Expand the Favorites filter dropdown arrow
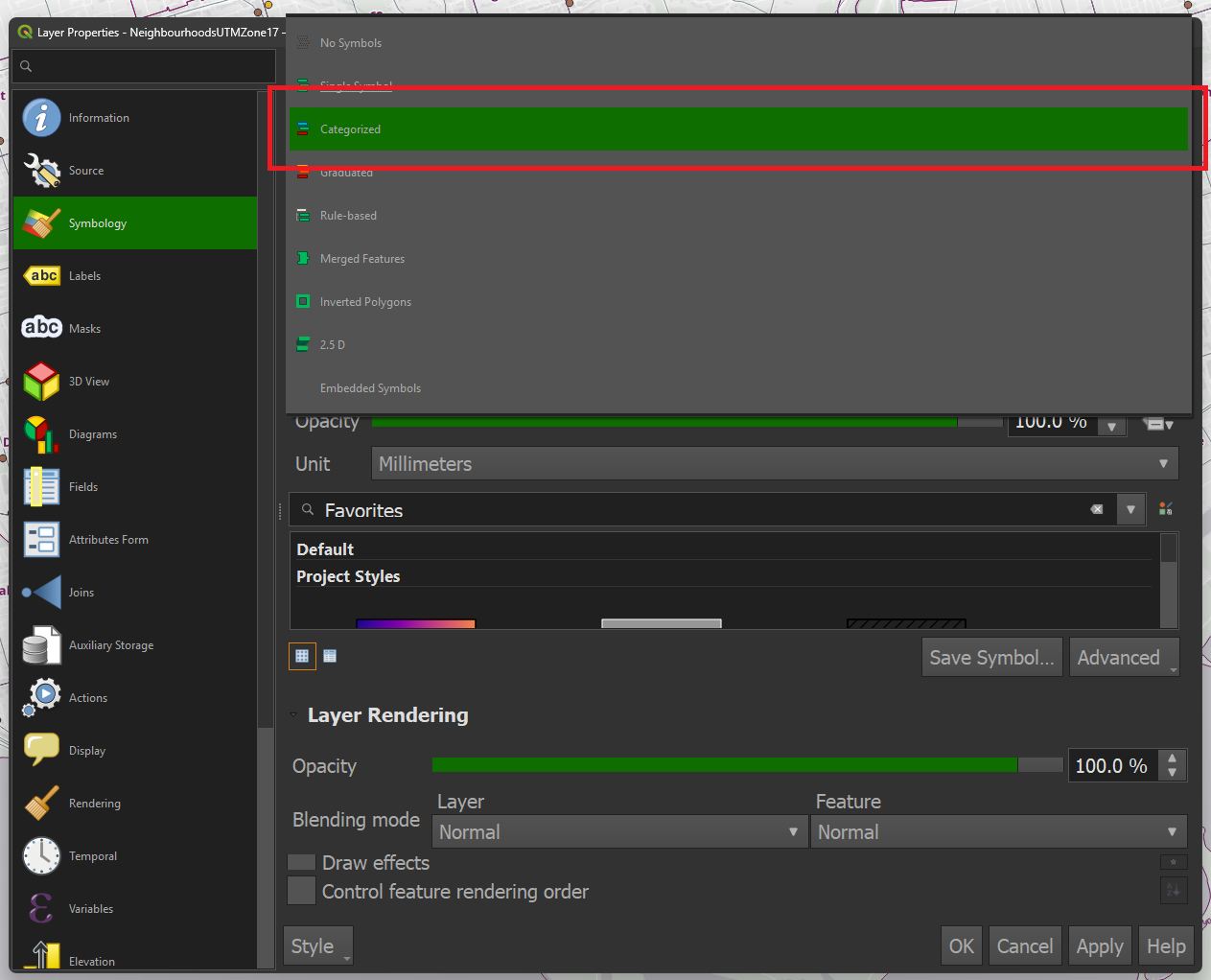1211x980 pixels. [1130, 509]
